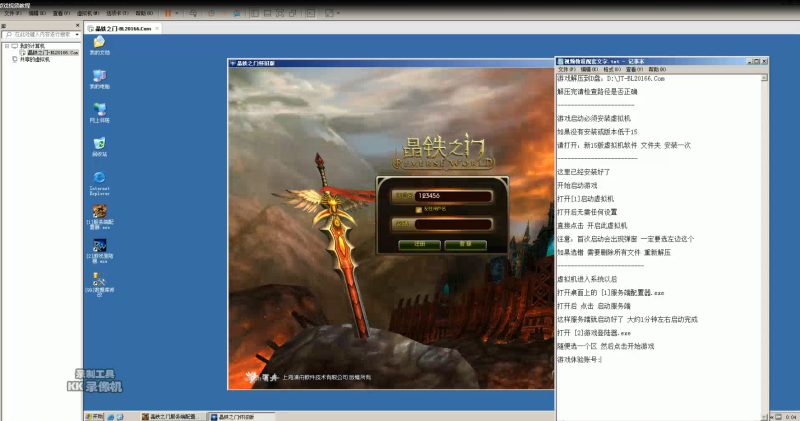Image resolution: width=800 pixels, height=421 pixels.
Task: Open the dropdown arrow beside the pause button
Action: pyautogui.click(x=177, y=13)
